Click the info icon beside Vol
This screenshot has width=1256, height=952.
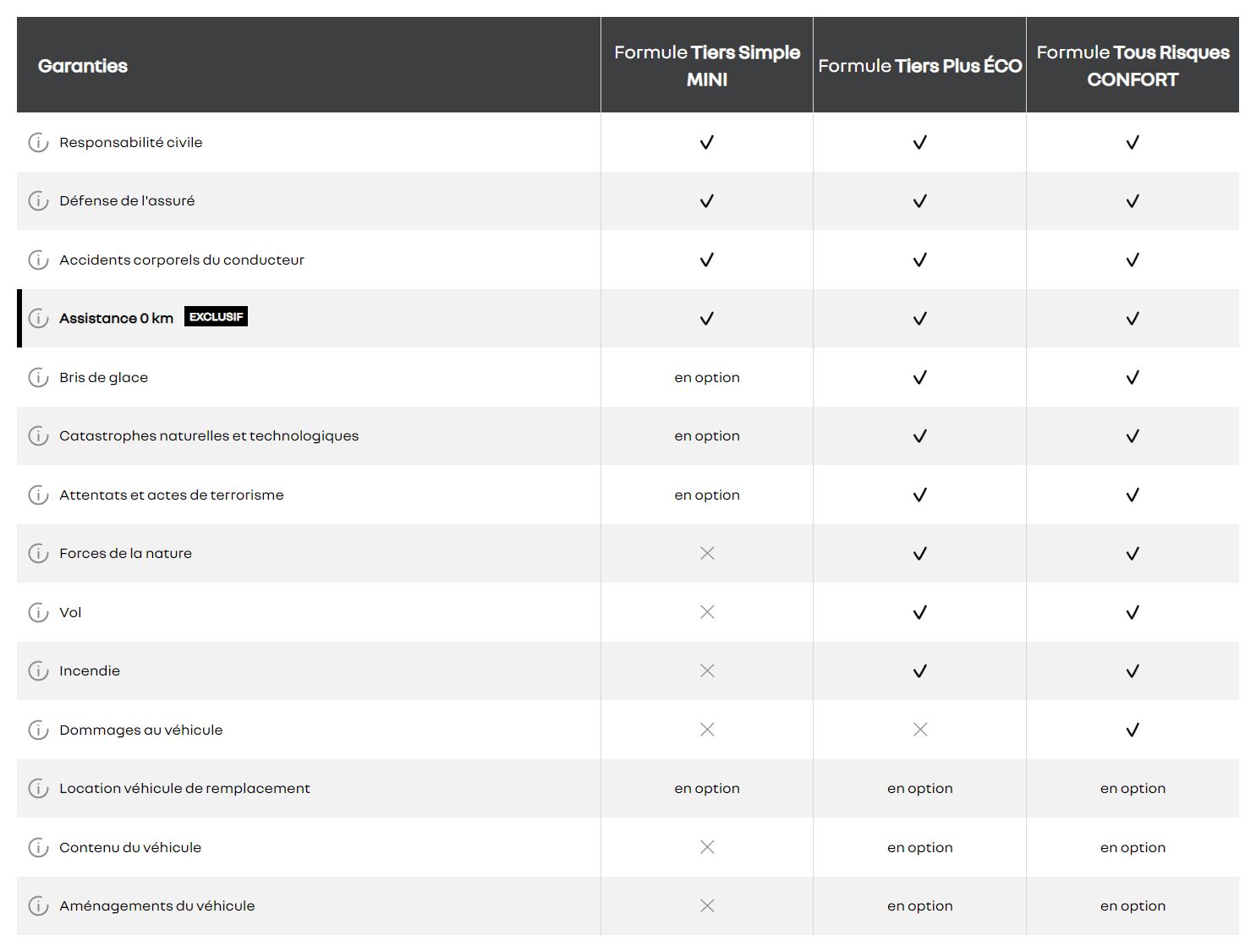pos(38,612)
